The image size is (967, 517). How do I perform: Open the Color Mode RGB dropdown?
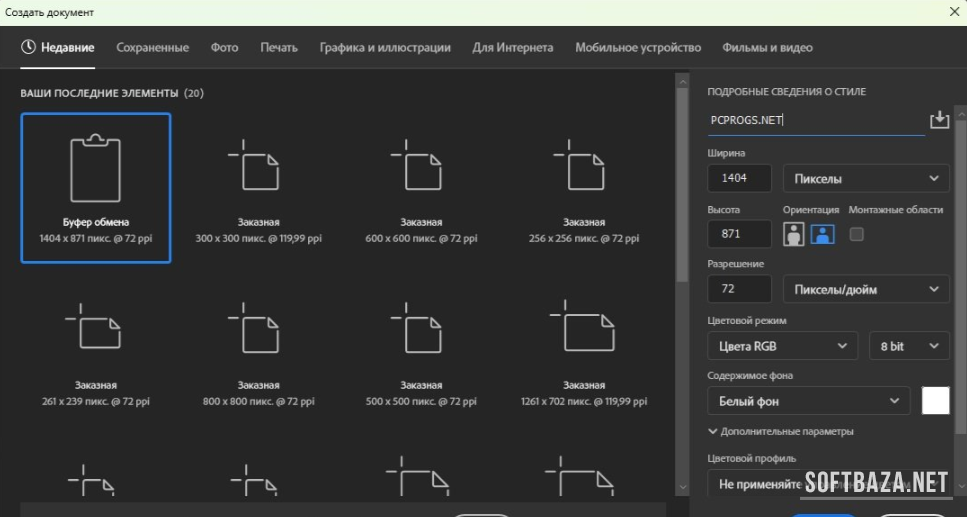pyautogui.click(x=782, y=346)
